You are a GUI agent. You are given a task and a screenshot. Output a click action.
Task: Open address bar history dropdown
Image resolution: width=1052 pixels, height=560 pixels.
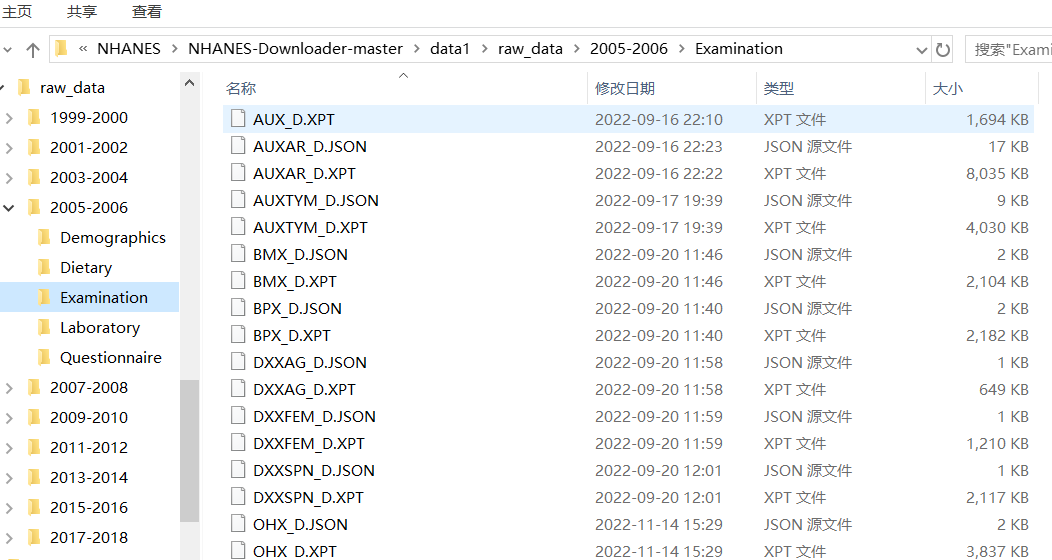[921, 50]
